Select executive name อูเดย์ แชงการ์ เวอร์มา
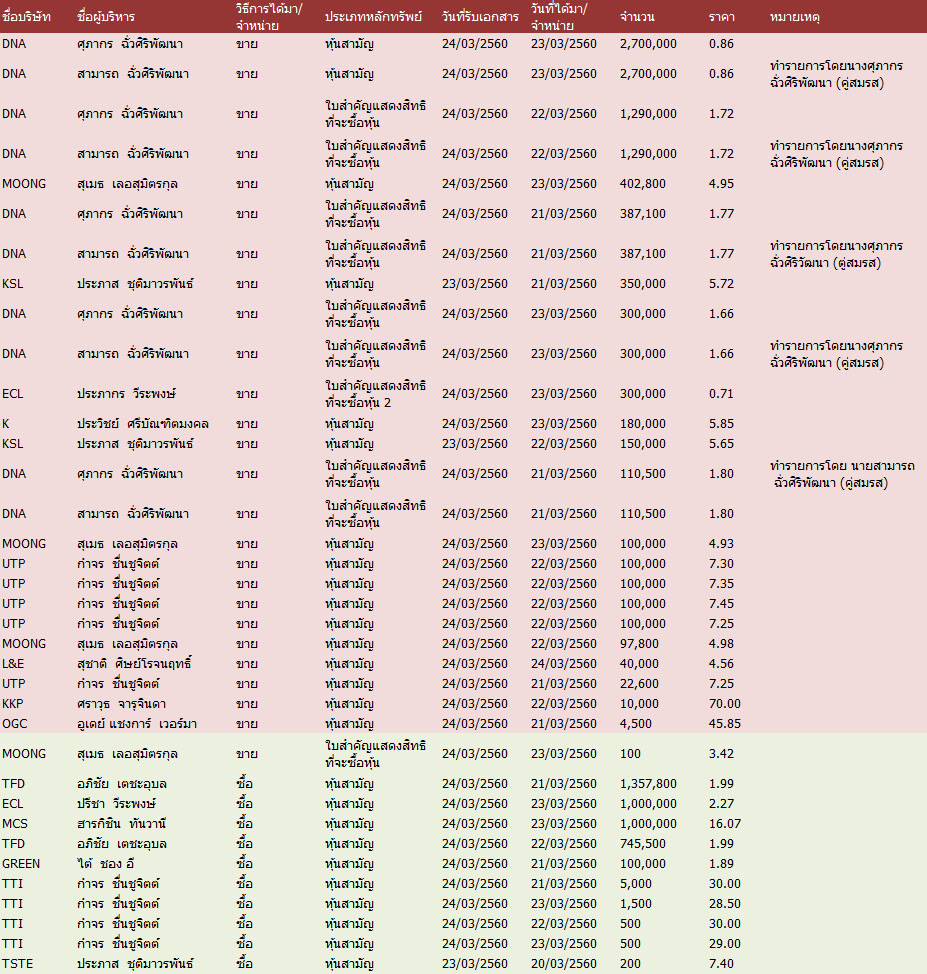The width and height of the screenshot is (927, 974). click(x=137, y=724)
